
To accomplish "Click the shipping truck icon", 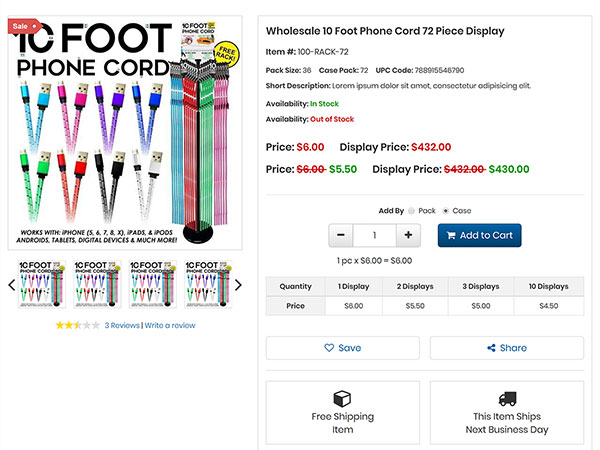I will click(506, 398).
